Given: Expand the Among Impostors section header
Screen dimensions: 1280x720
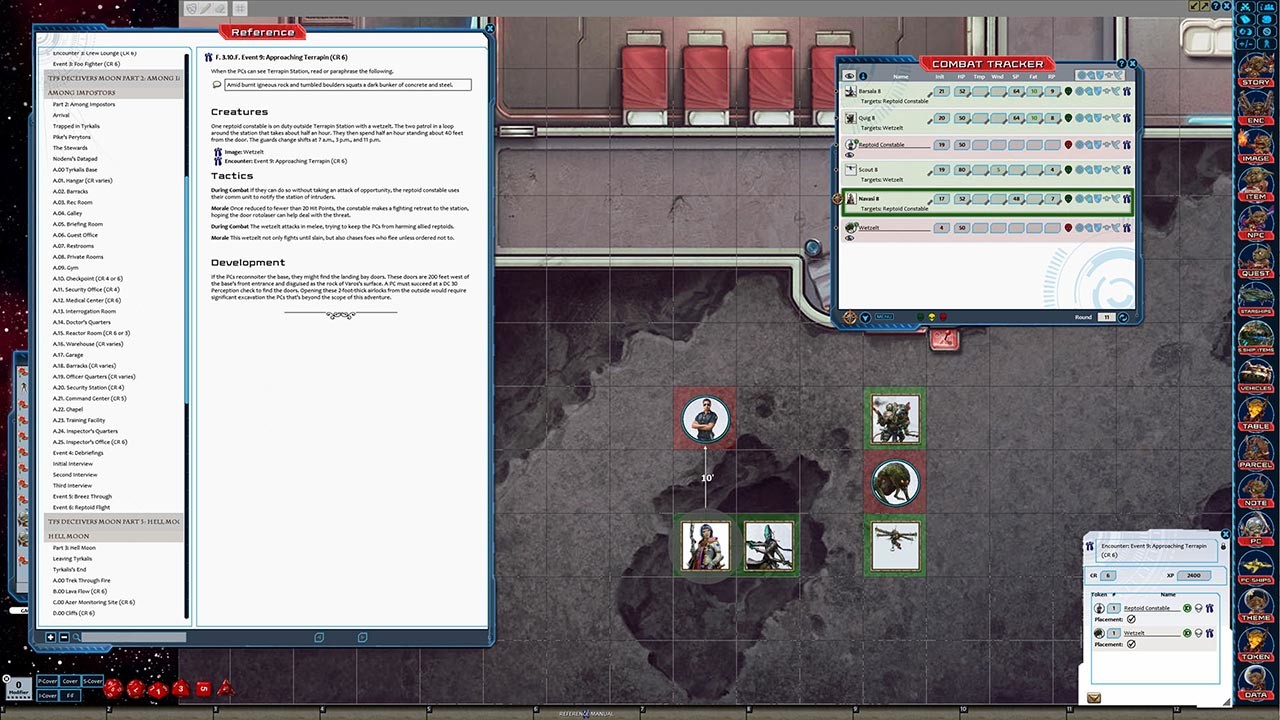Looking at the screenshot, I should pos(80,92).
